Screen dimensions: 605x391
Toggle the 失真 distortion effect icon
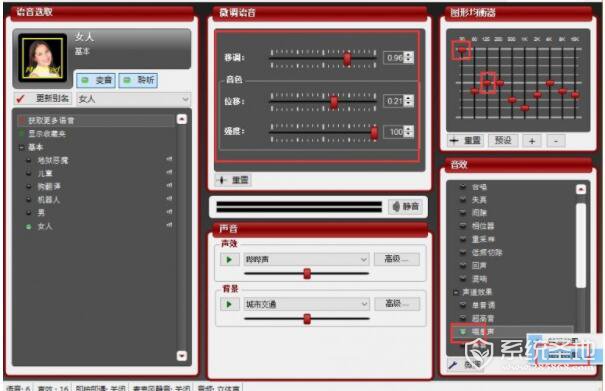click(463, 200)
